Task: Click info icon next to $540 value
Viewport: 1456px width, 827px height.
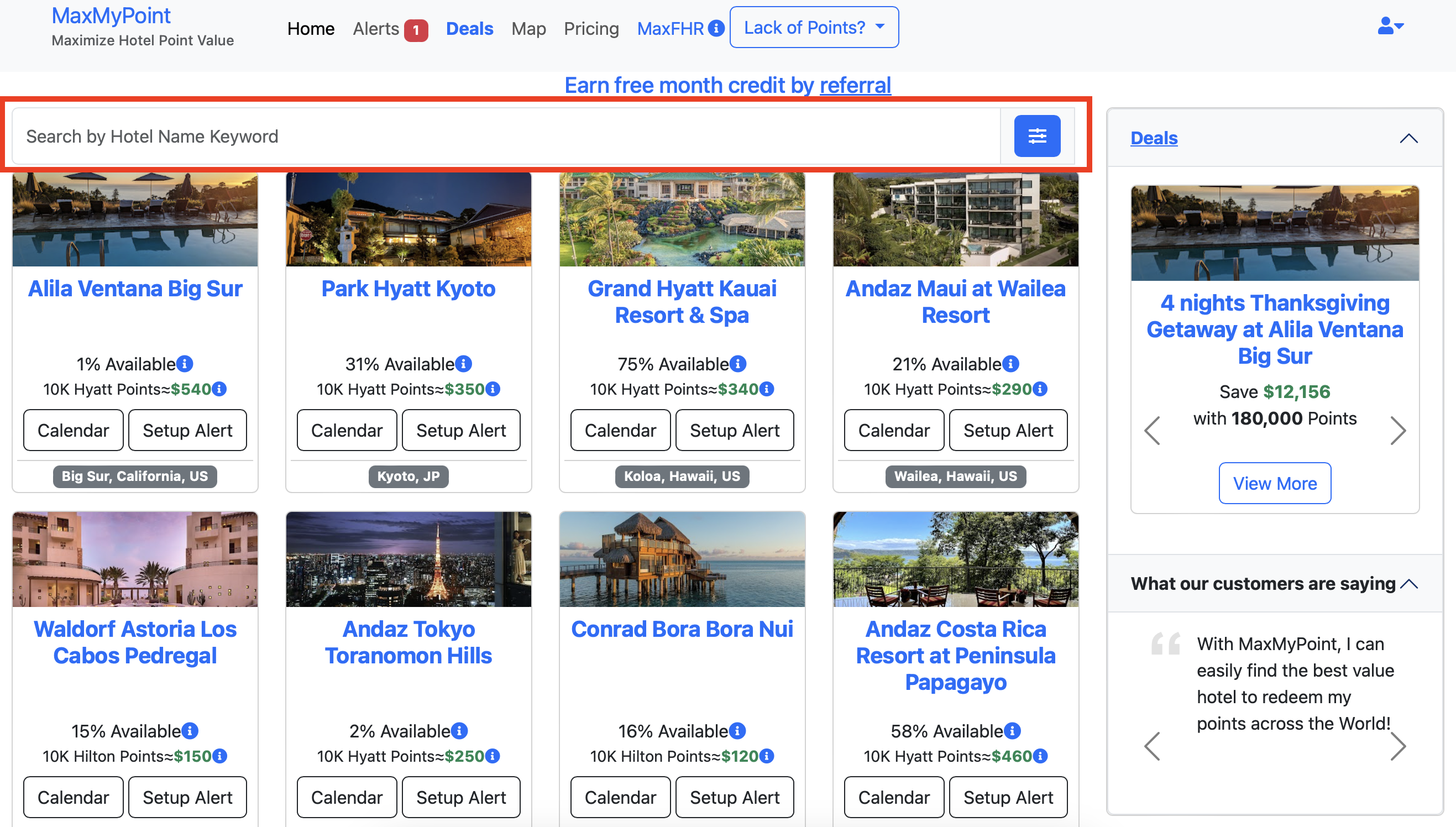Action: [x=219, y=389]
